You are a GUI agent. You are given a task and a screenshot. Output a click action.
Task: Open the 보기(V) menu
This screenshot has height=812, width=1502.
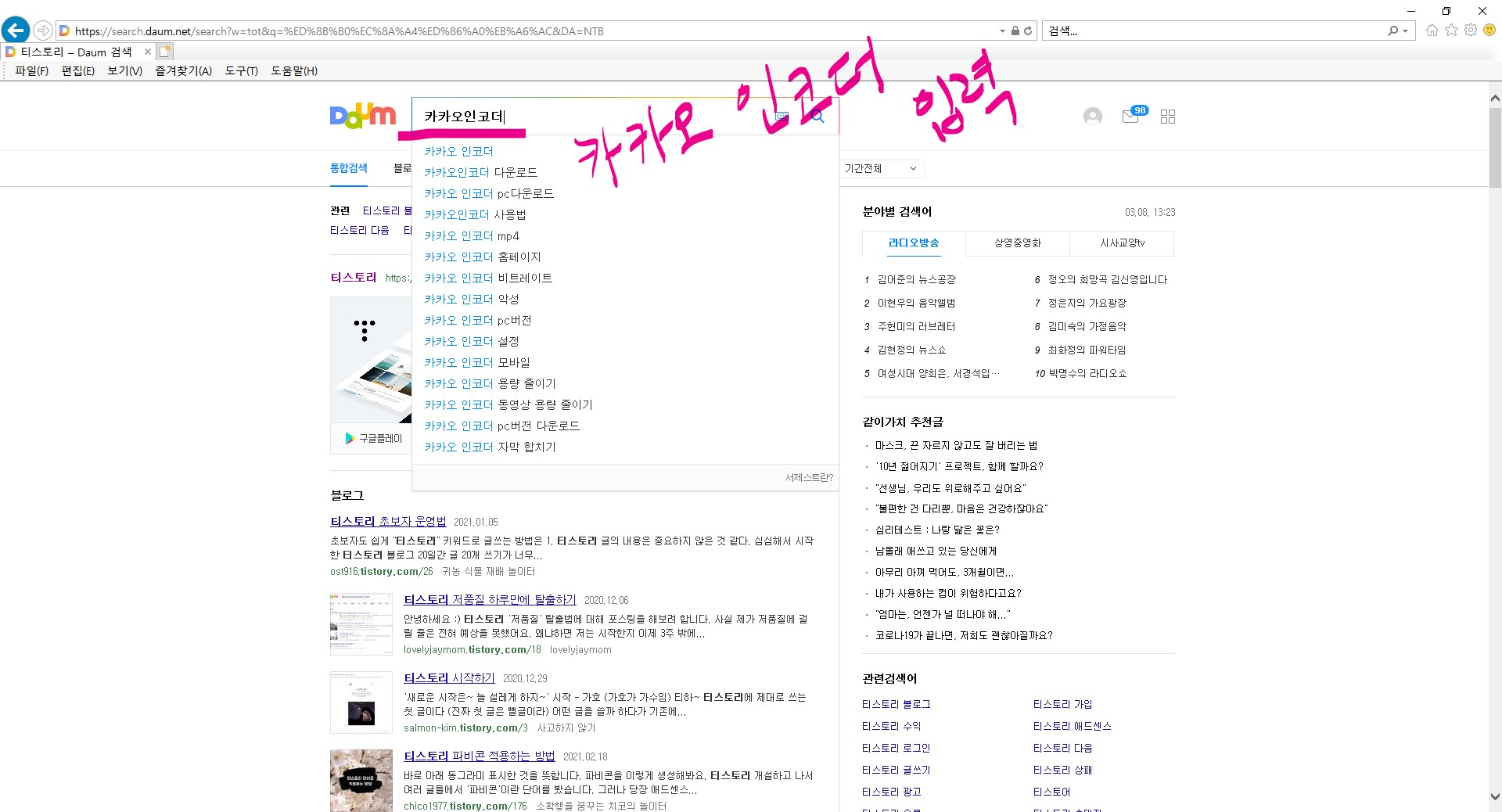125,70
